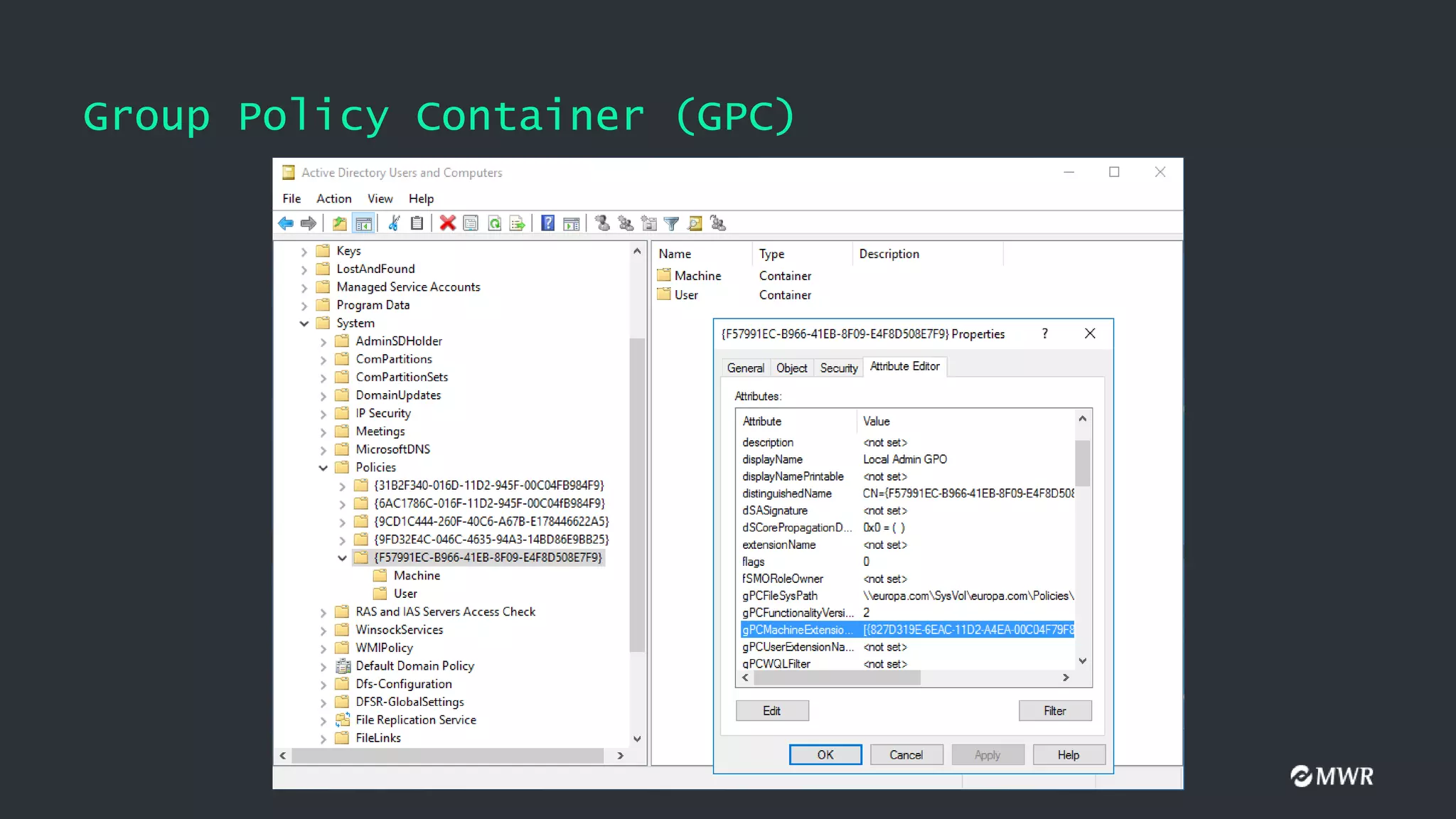This screenshot has height=819, width=1456.
Task: Click the Type column header
Action: [802, 254]
